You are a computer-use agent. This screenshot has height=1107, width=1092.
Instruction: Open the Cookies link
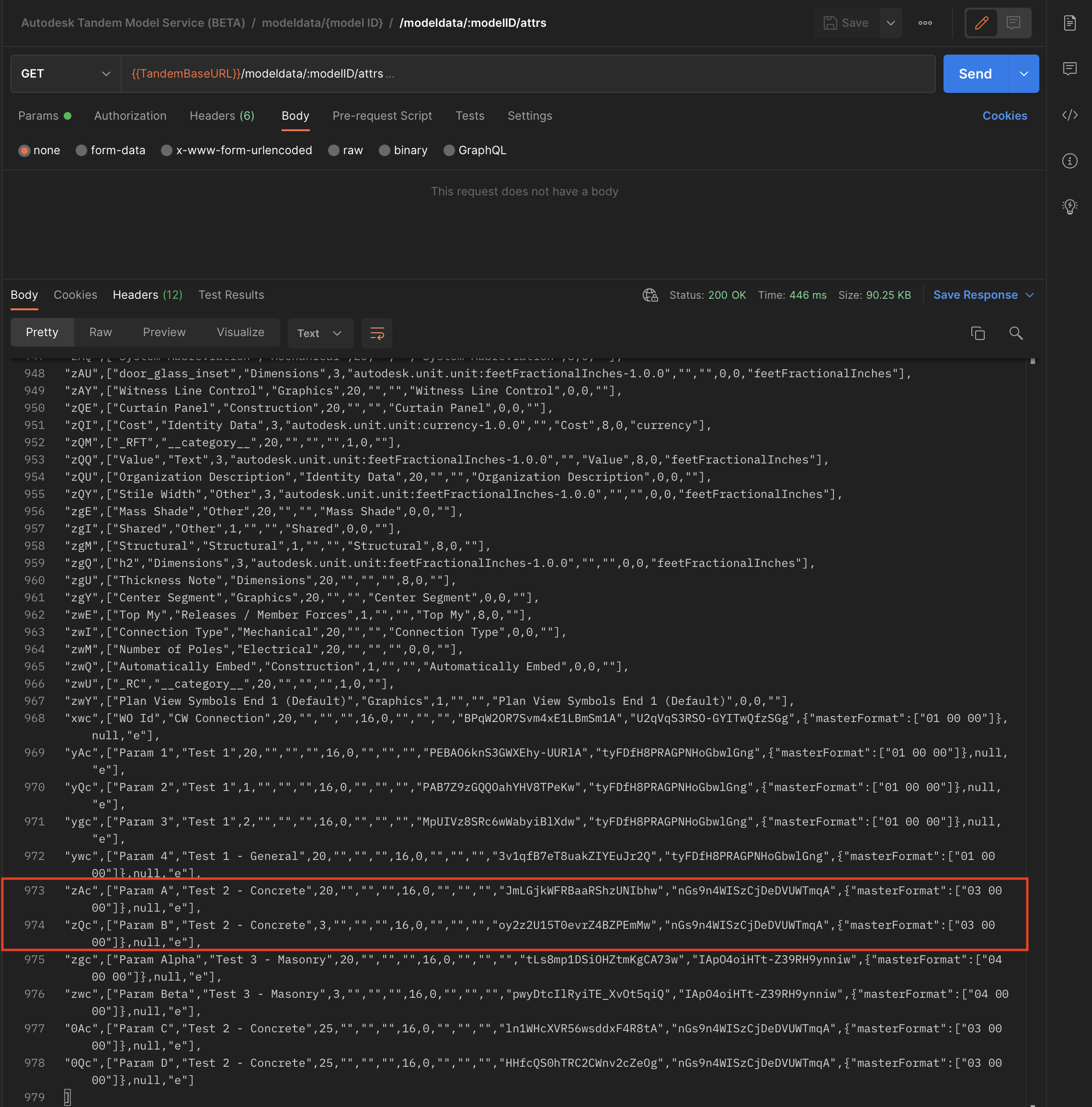1004,116
